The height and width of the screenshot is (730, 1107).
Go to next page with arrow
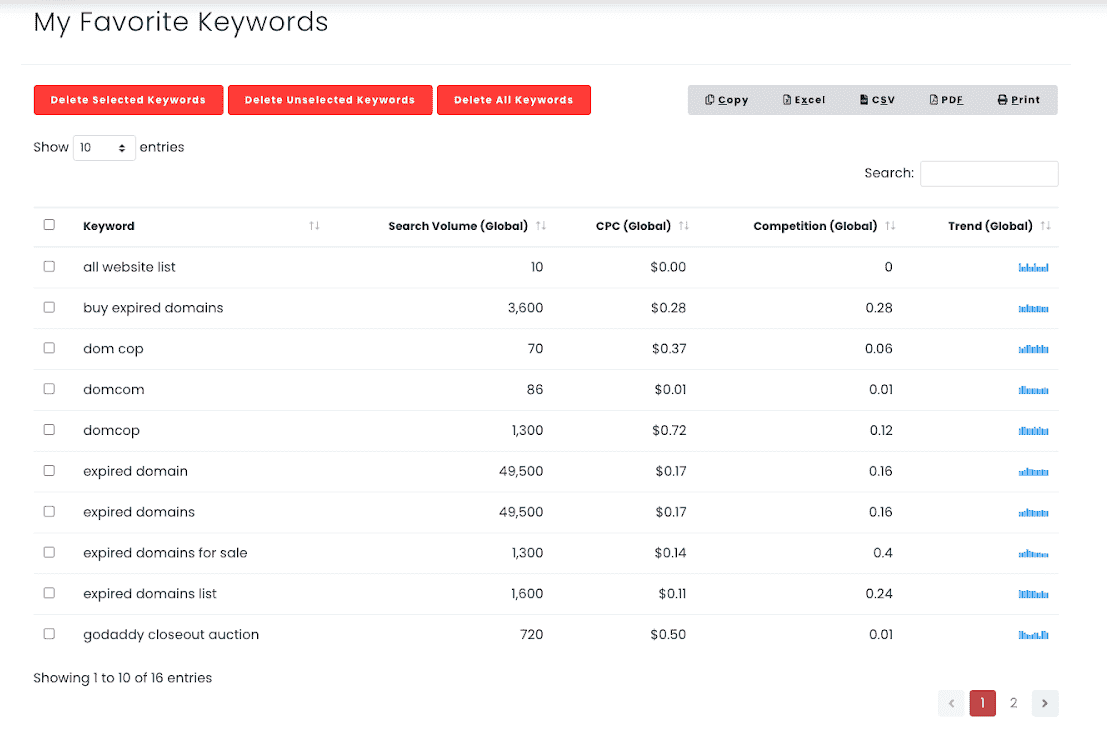(1045, 703)
